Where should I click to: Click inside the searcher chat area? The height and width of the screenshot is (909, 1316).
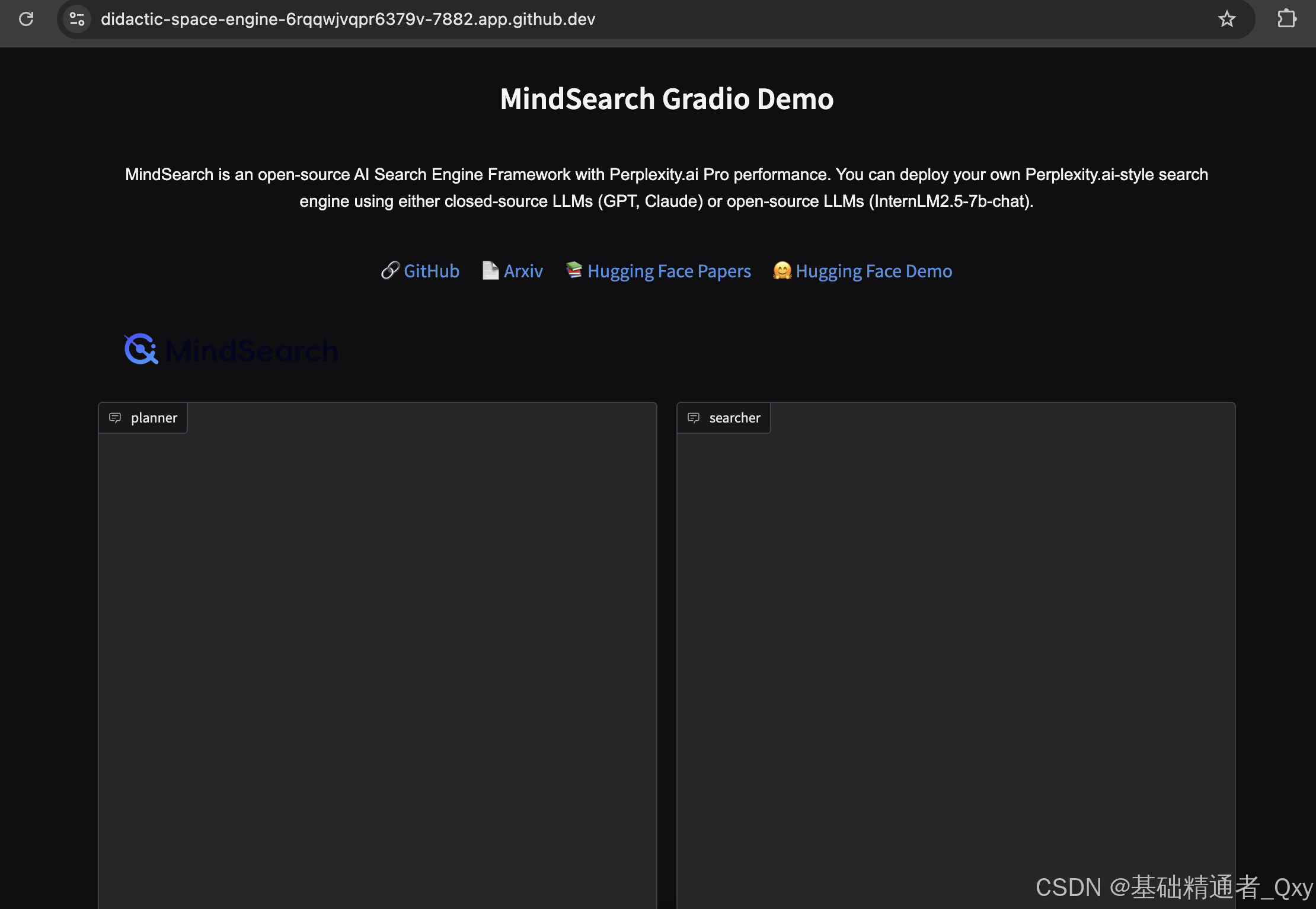pyautogui.click(x=956, y=652)
